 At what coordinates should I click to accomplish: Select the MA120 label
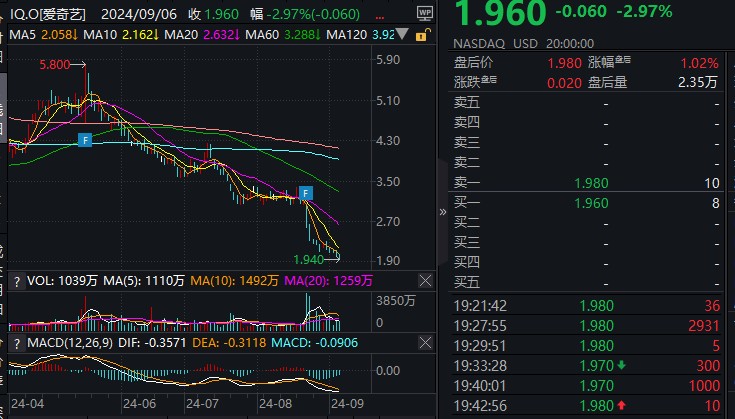pos(346,35)
